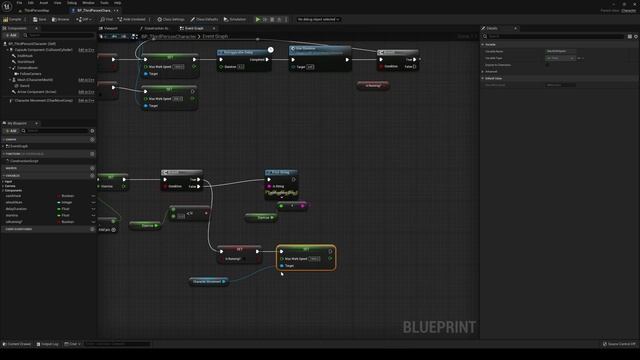Click the Retriggerable Delay node header

(244, 53)
